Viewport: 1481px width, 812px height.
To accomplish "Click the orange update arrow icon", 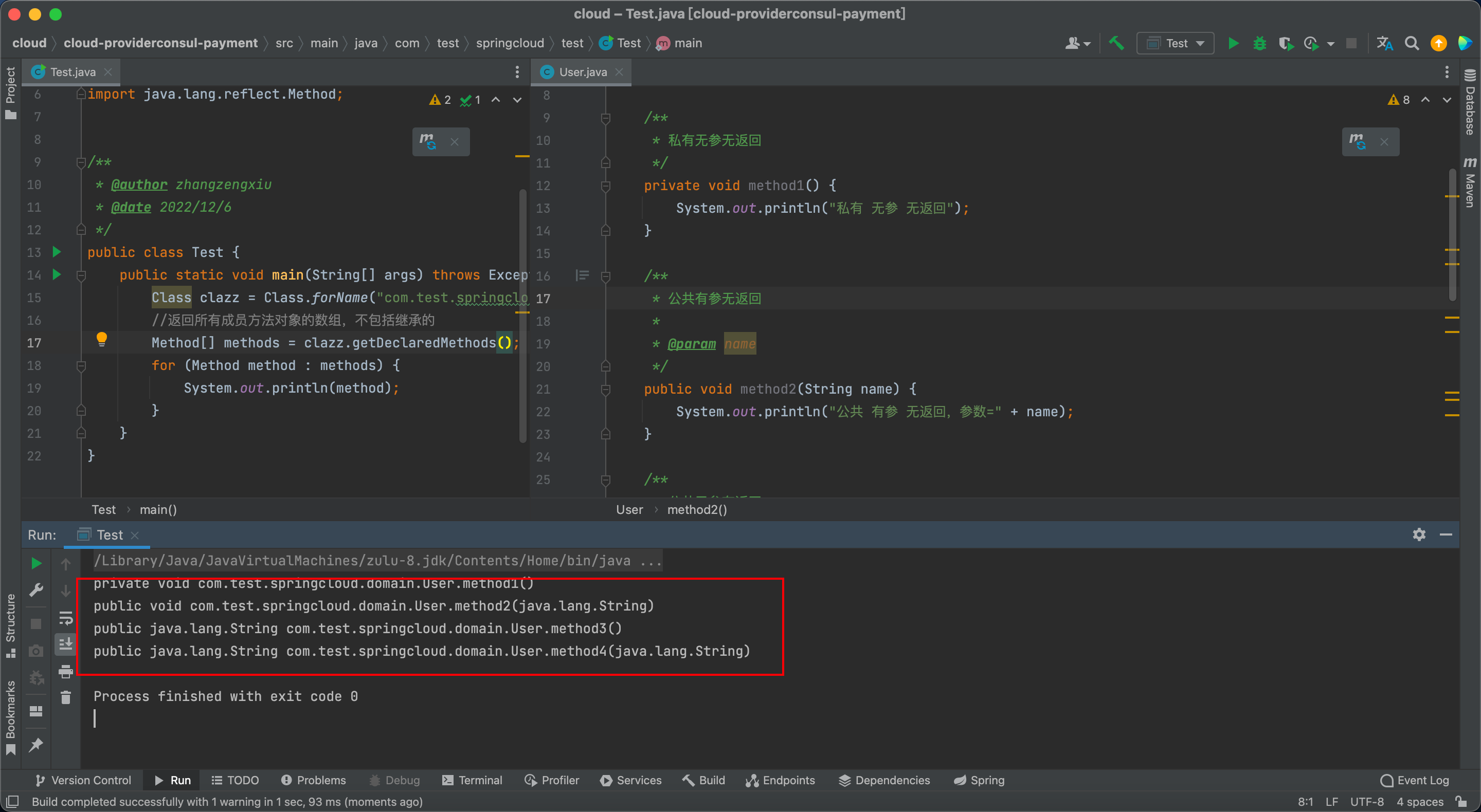I will tap(1438, 43).
